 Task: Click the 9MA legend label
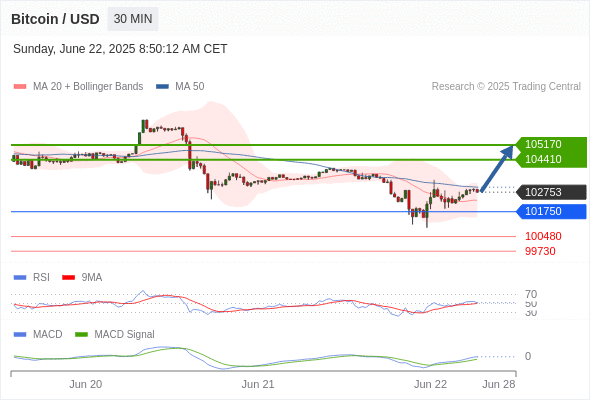(x=92, y=278)
